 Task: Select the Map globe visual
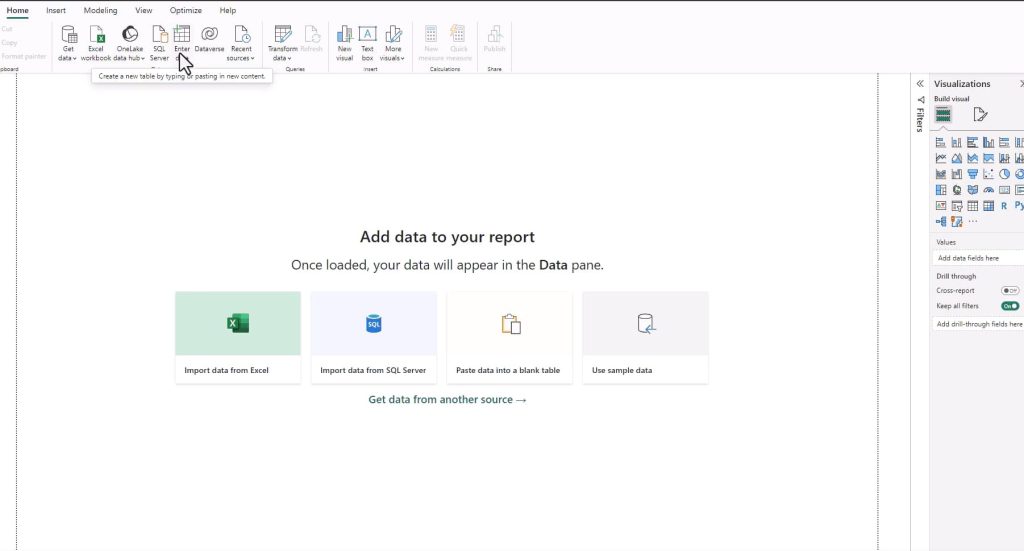coord(957,190)
